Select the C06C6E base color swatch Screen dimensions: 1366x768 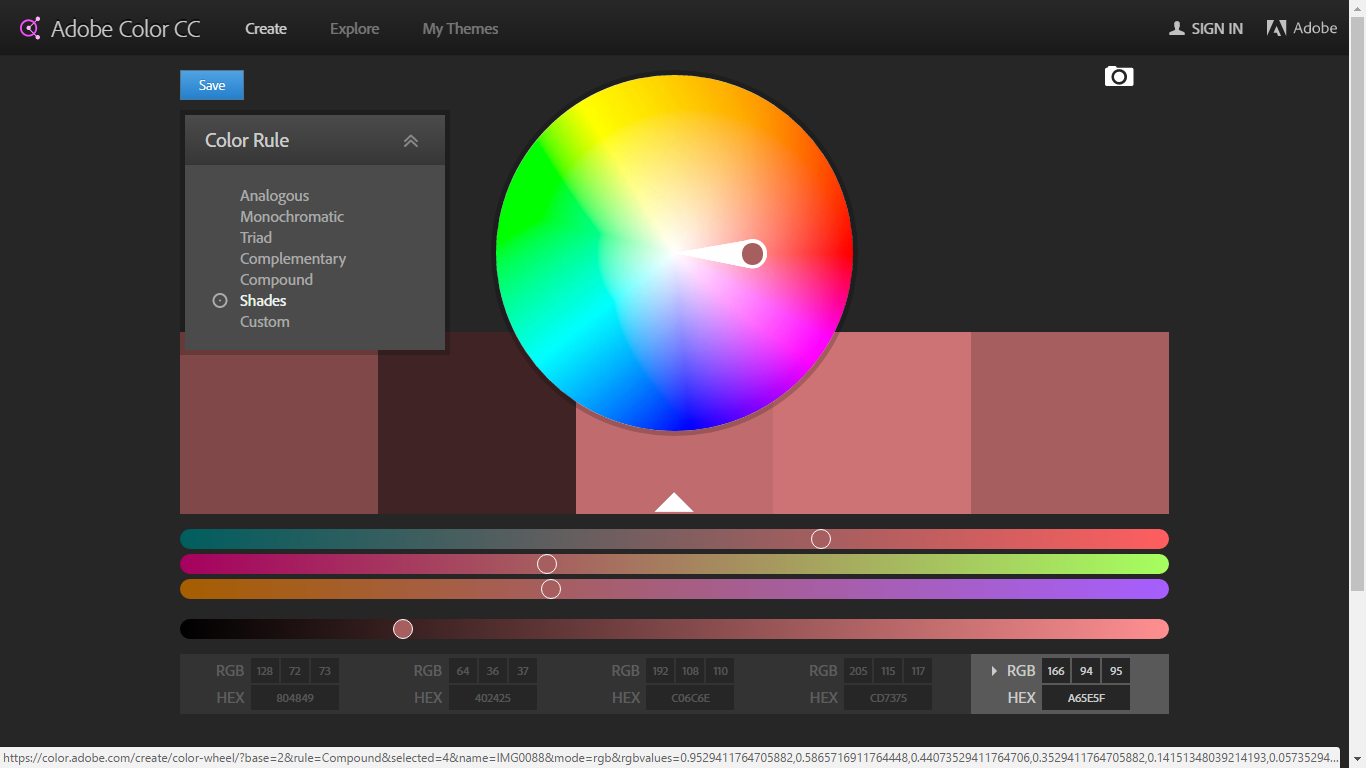[674, 470]
